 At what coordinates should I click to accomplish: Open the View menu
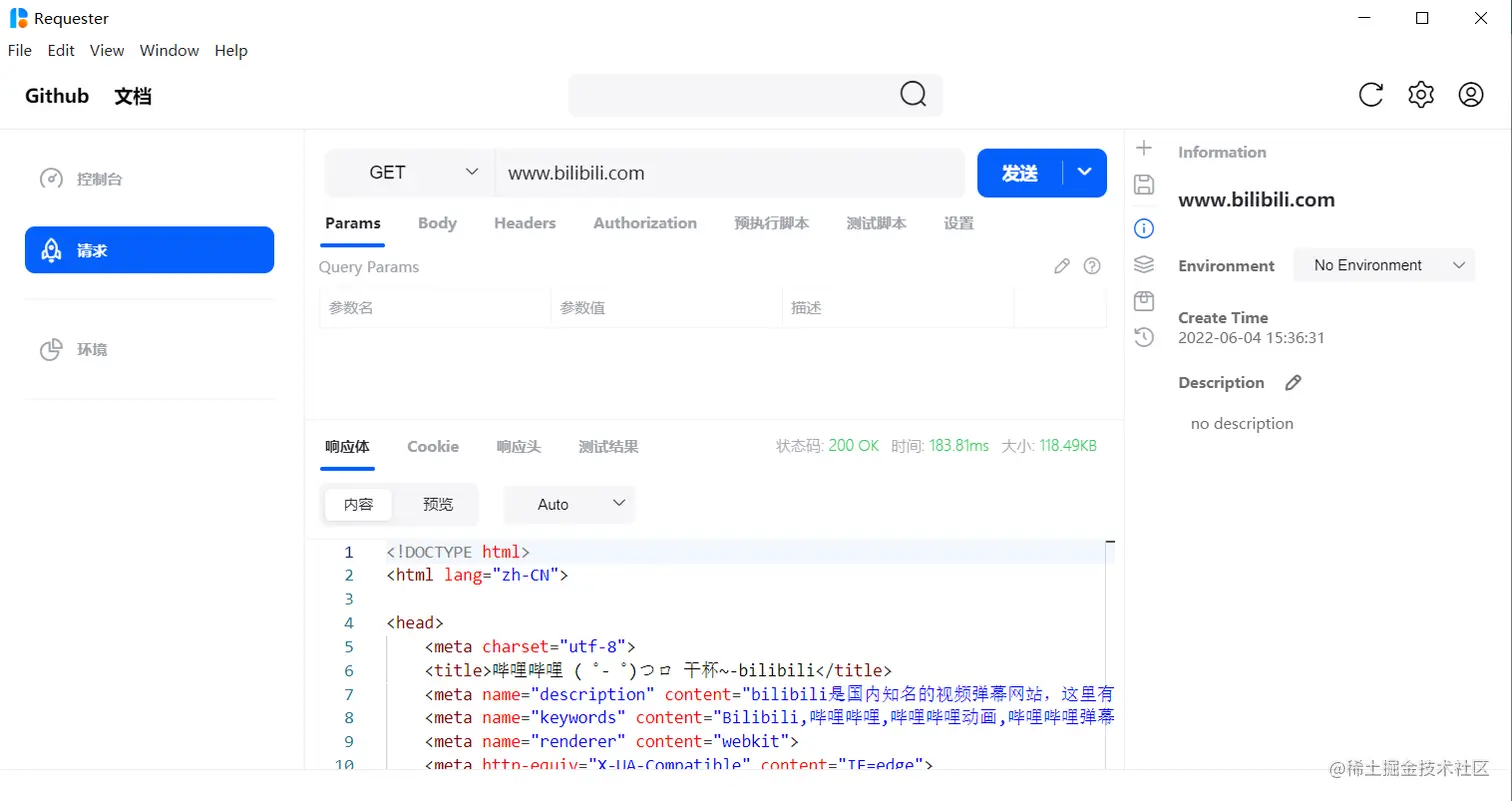point(107,50)
